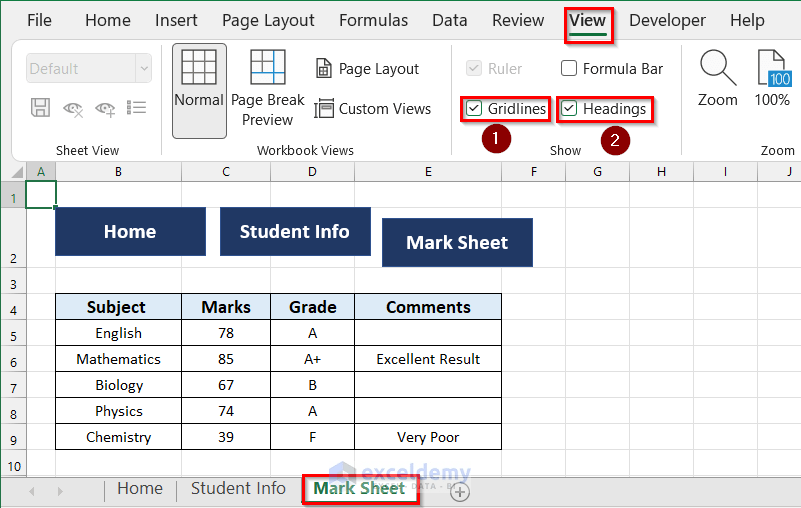Open the Developer ribbon tab

(667, 20)
